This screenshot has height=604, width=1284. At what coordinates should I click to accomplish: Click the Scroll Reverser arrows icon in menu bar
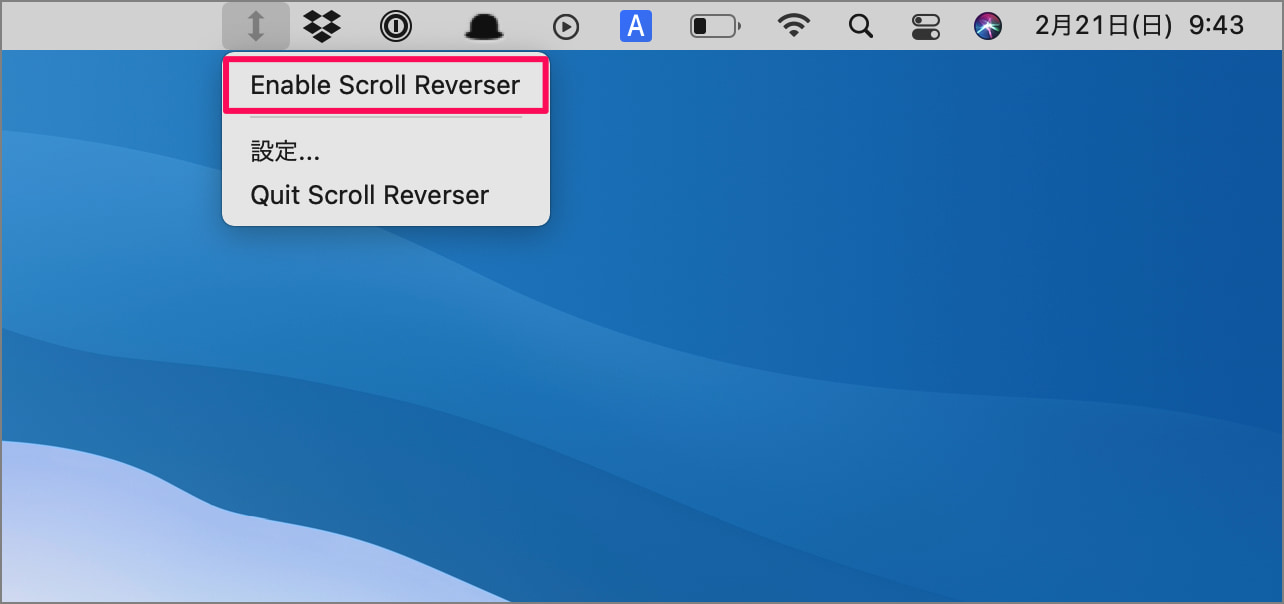pos(256,26)
